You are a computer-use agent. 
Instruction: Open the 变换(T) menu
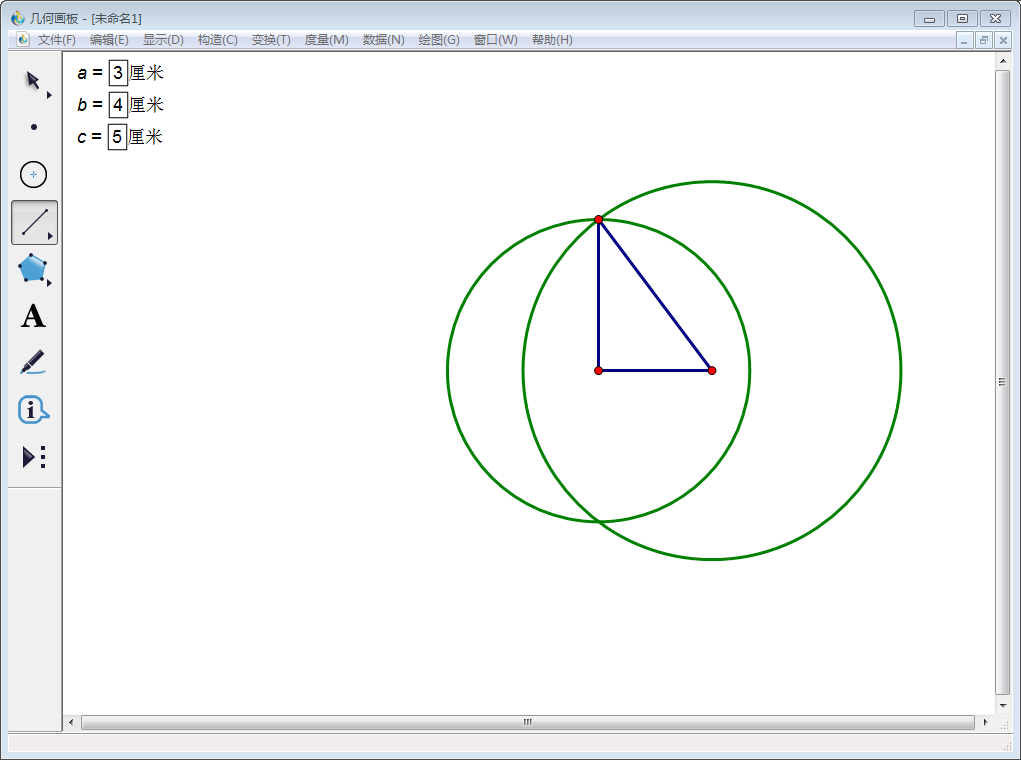(x=271, y=40)
